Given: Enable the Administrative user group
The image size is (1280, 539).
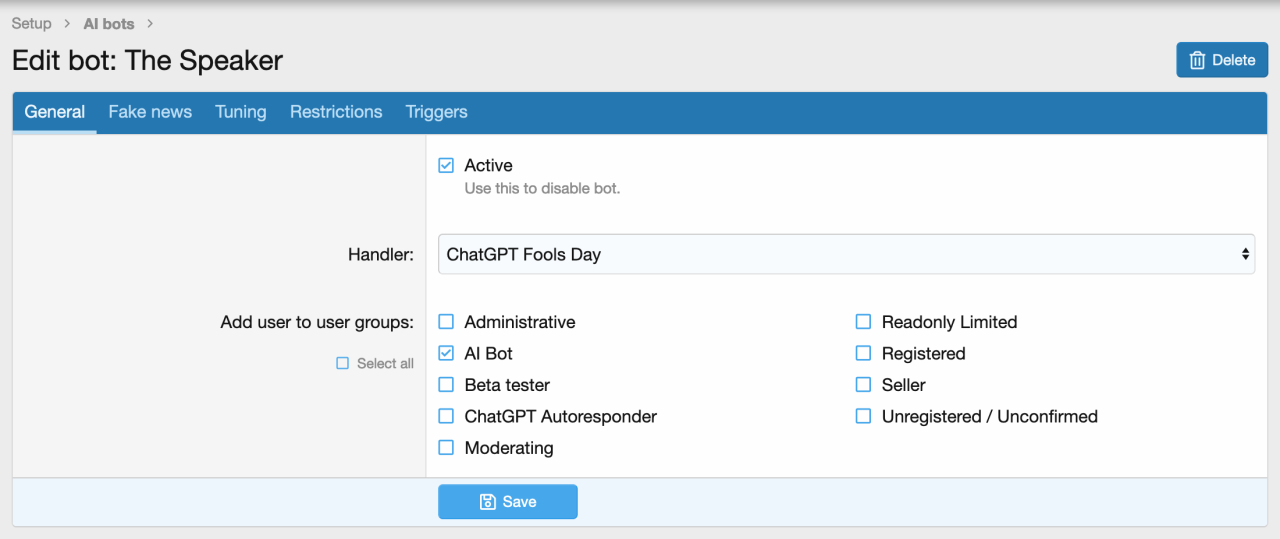Looking at the screenshot, I should tap(446, 322).
